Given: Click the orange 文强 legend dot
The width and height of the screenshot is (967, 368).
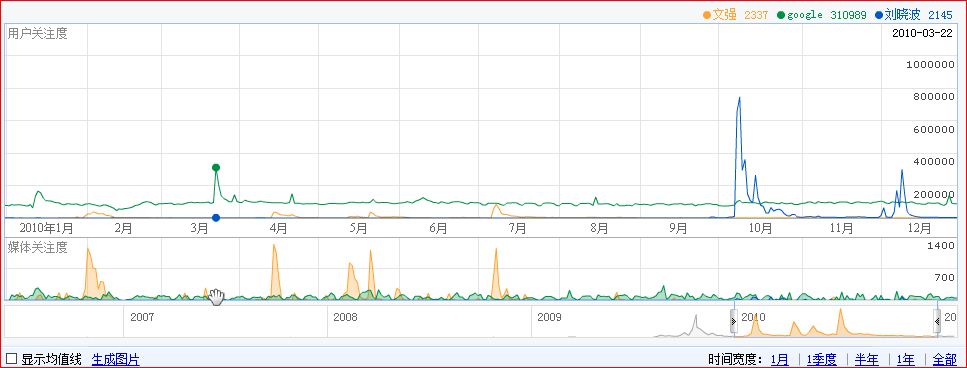Looking at the screenshot, I should point(707,15).
